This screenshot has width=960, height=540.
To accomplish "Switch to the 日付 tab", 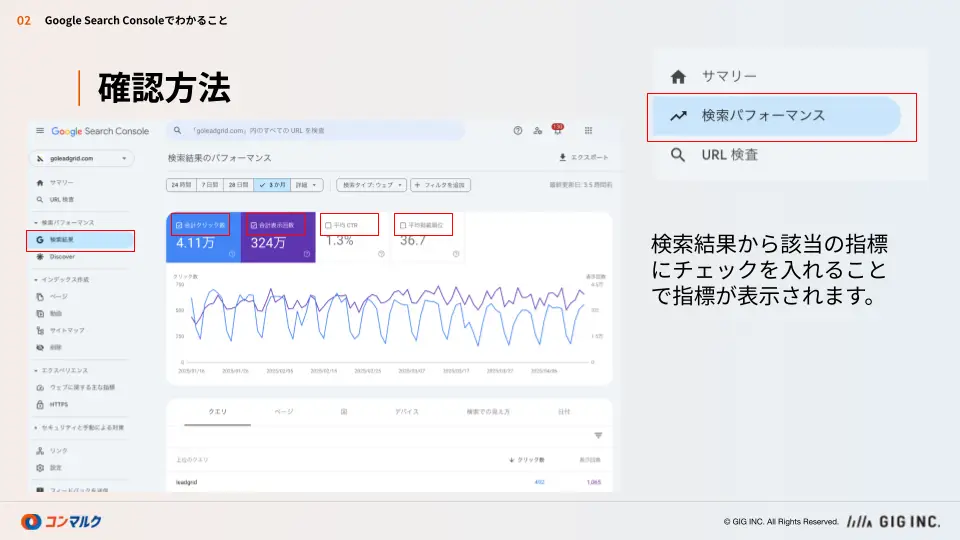I will pyautogui.click(x=564, y=412).
